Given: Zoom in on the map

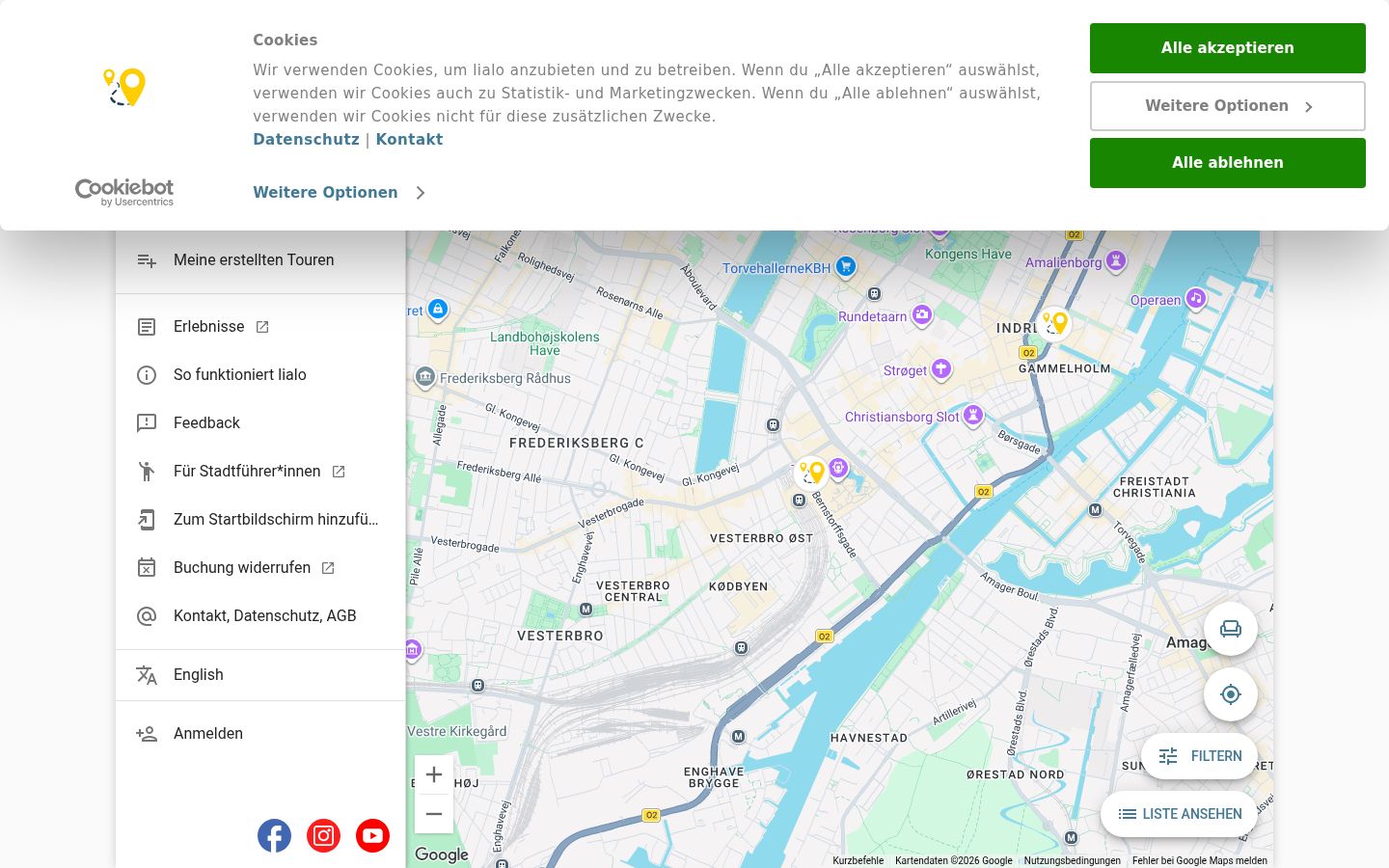Looking at the screenshot, I should coord(434,774).
